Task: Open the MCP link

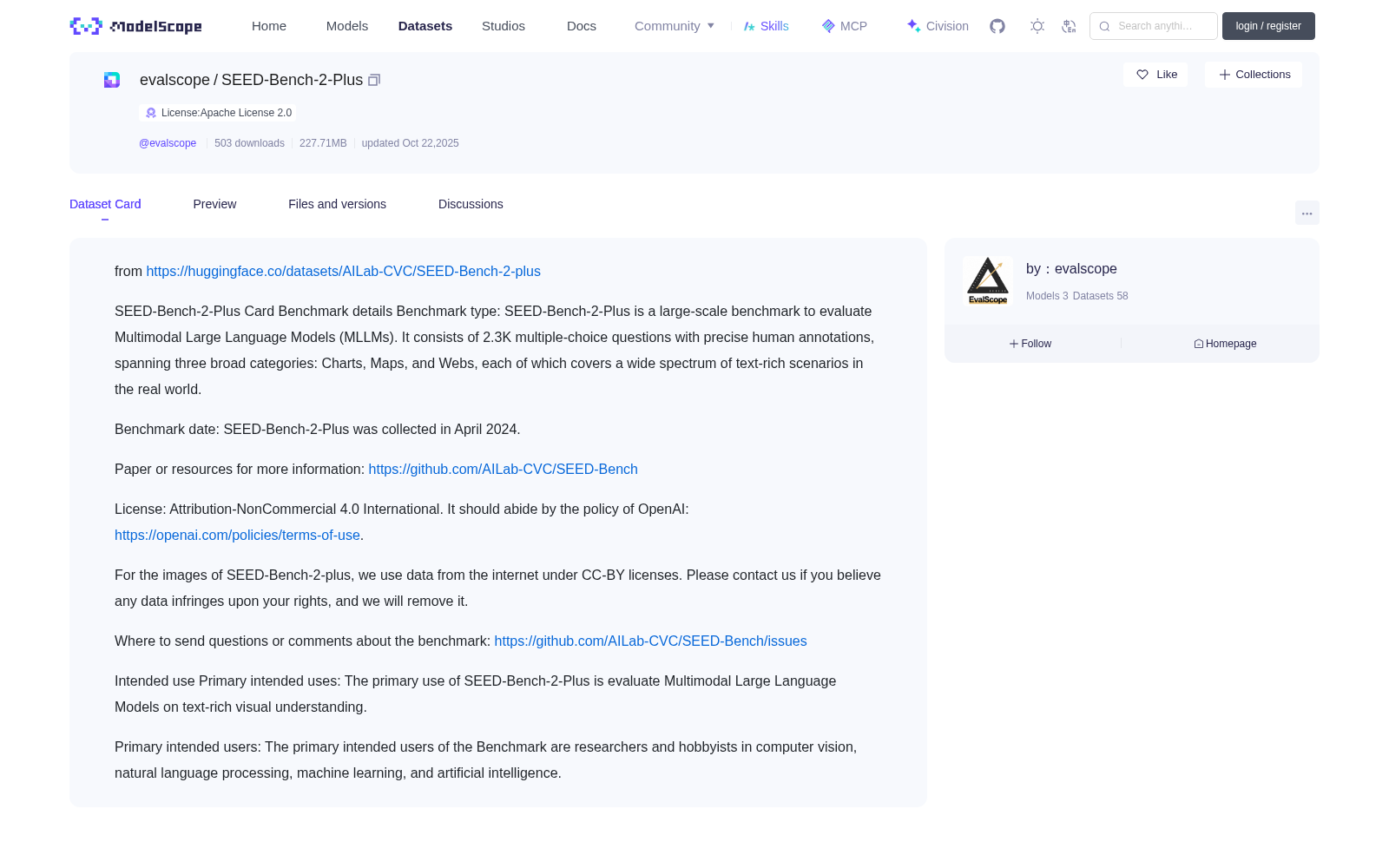Action: point(845,26)
